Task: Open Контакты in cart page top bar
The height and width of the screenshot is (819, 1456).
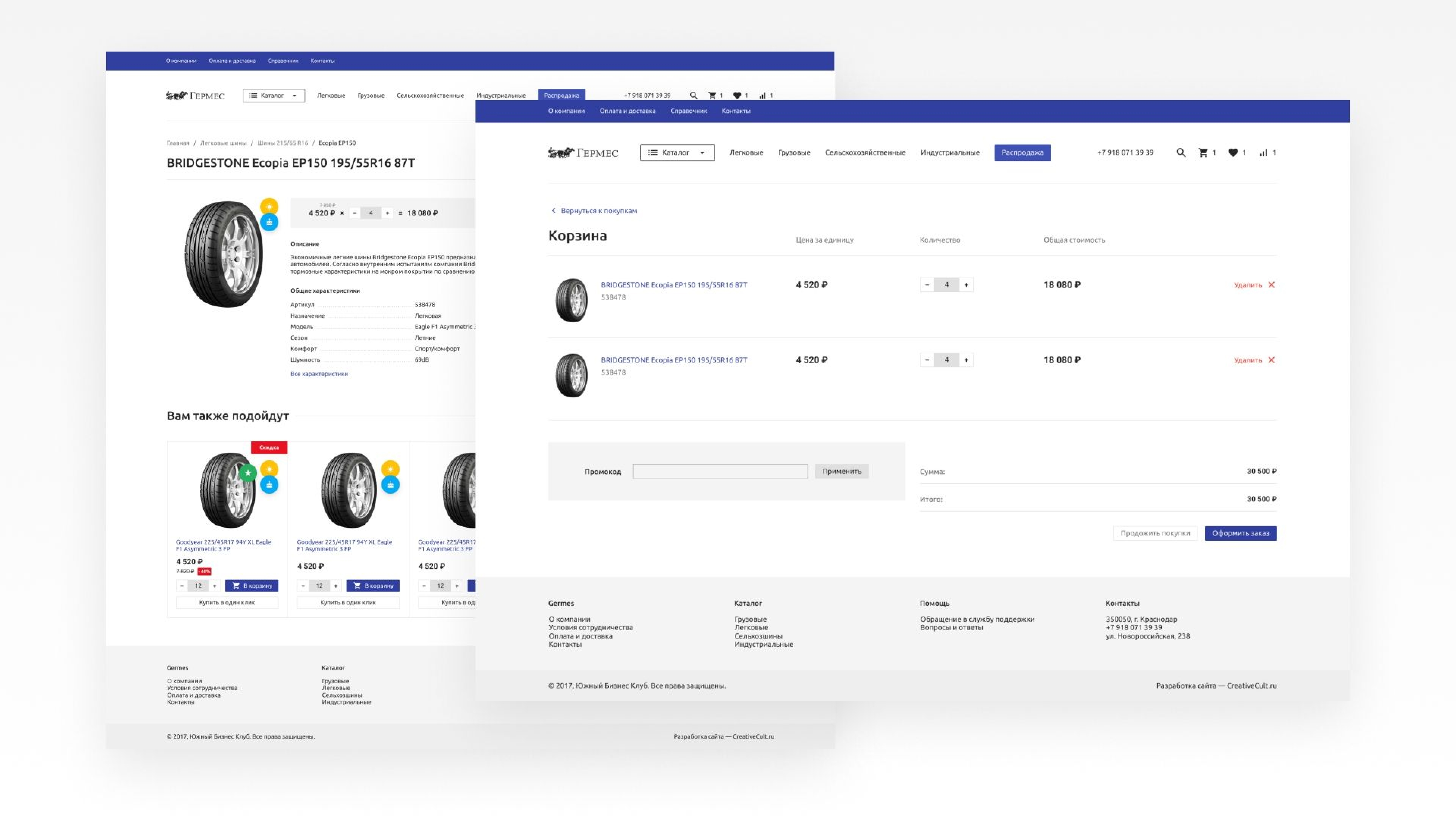Action: (736, 111)
